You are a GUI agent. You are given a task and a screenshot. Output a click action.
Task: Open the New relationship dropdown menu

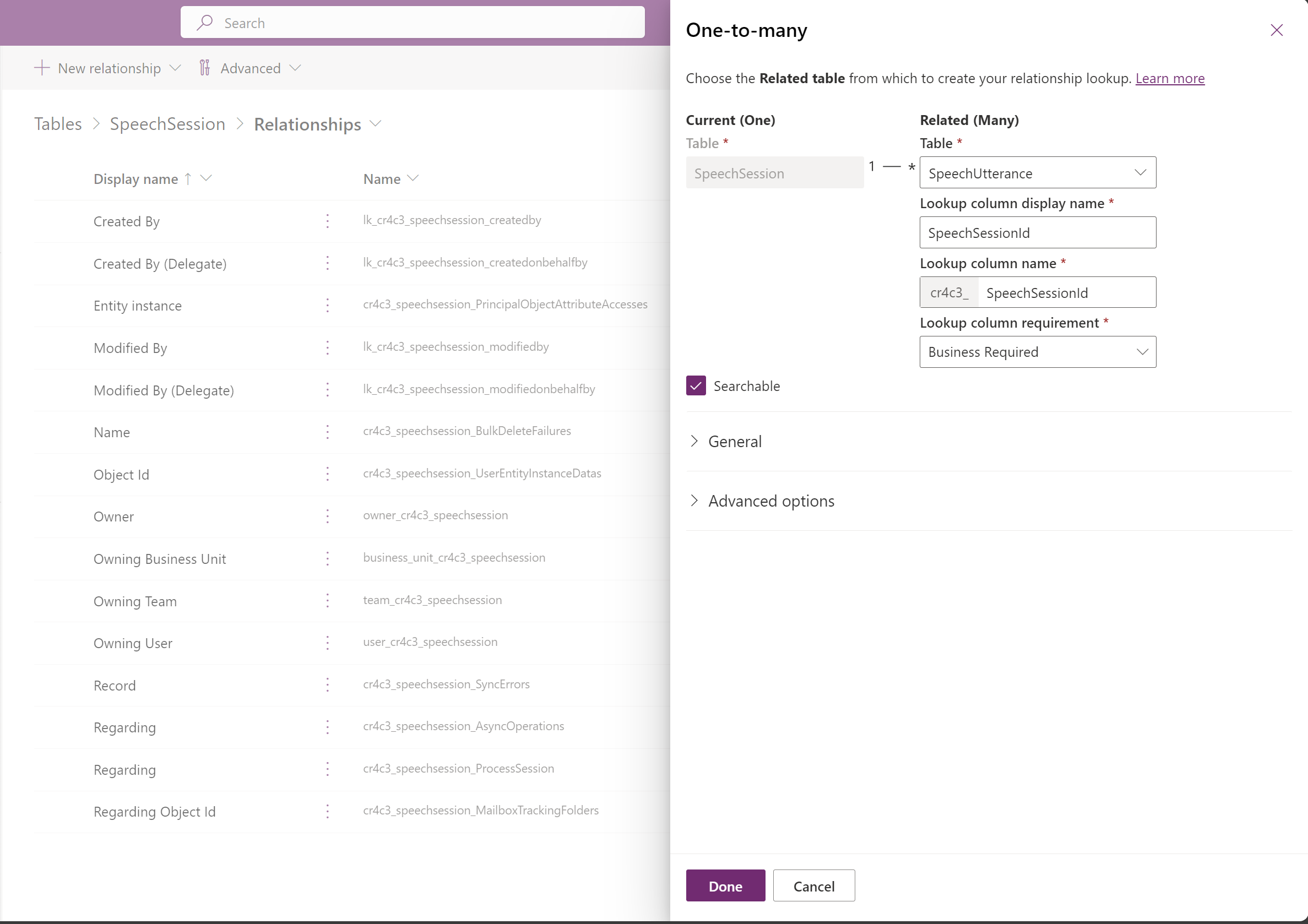tap(176, 68)
